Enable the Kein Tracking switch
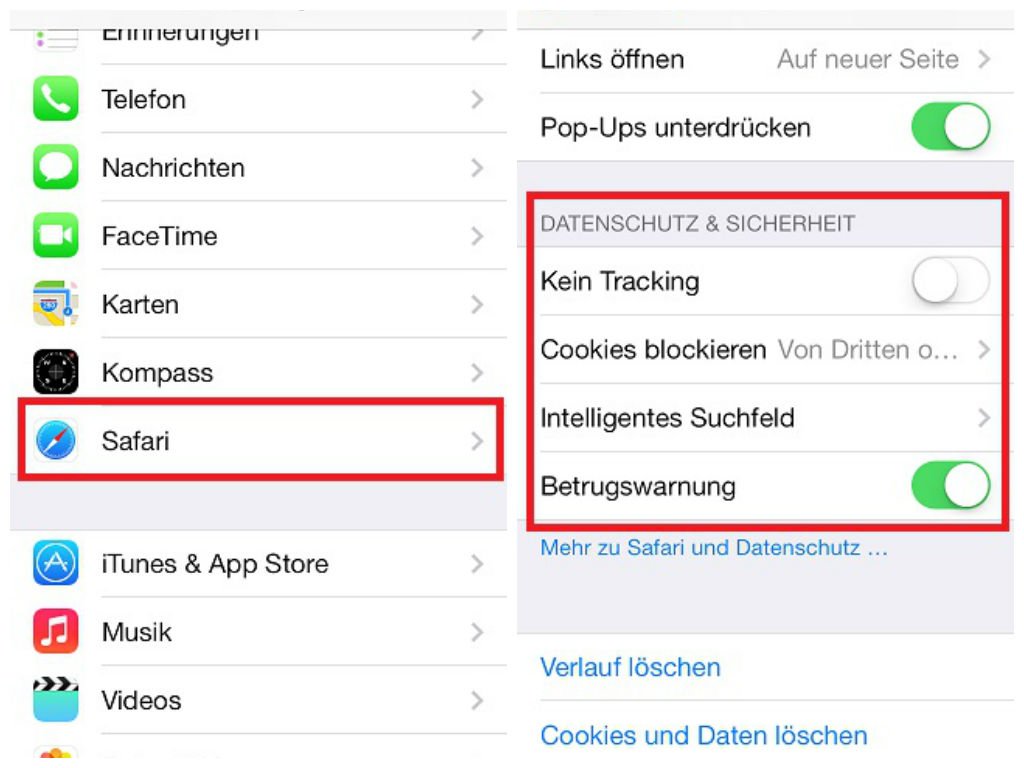Image resolution: width=1024 pixels, height=768 pixels. tap(951, 281)
